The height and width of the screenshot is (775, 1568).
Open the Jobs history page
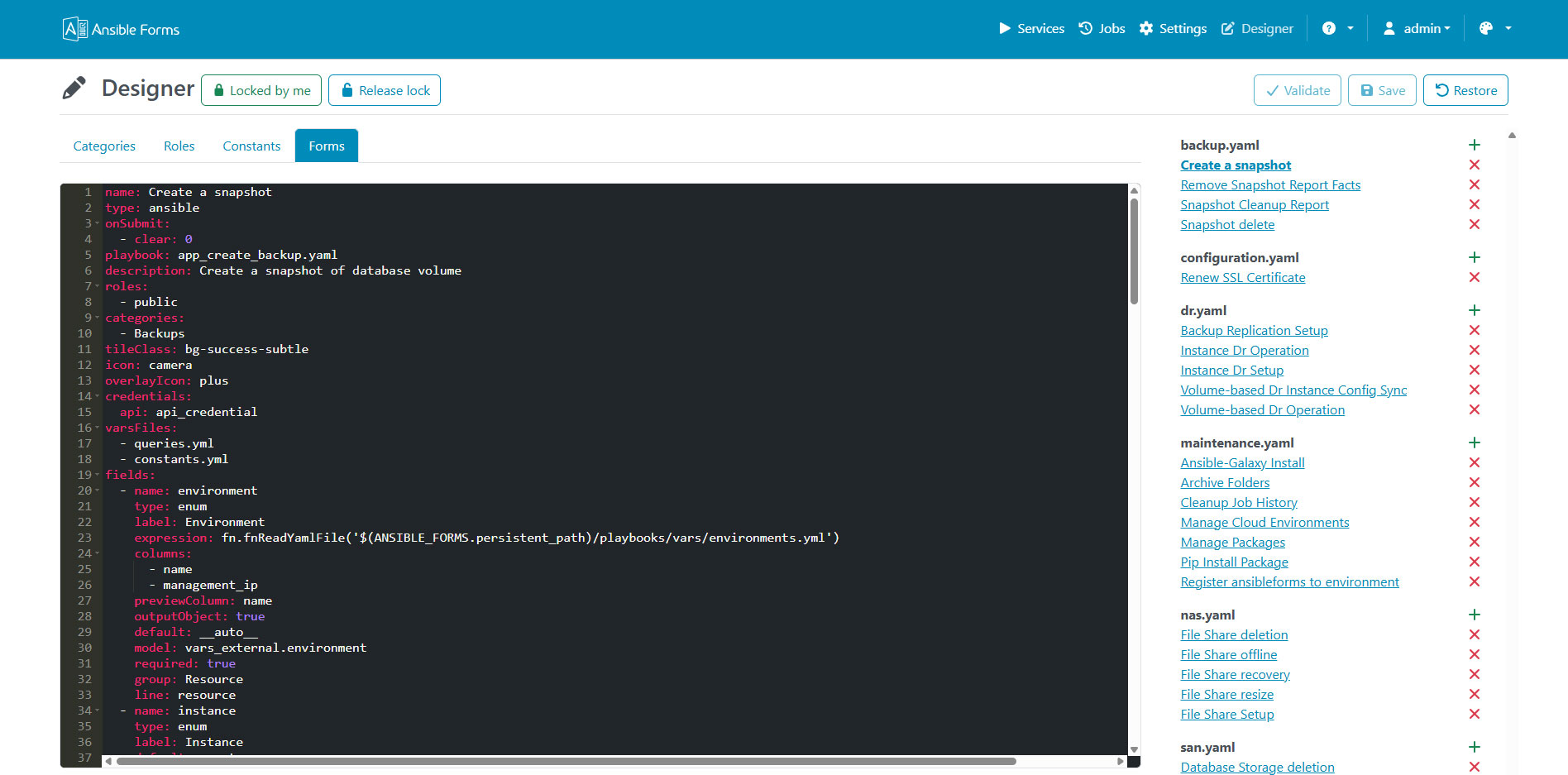(1101, 28)
